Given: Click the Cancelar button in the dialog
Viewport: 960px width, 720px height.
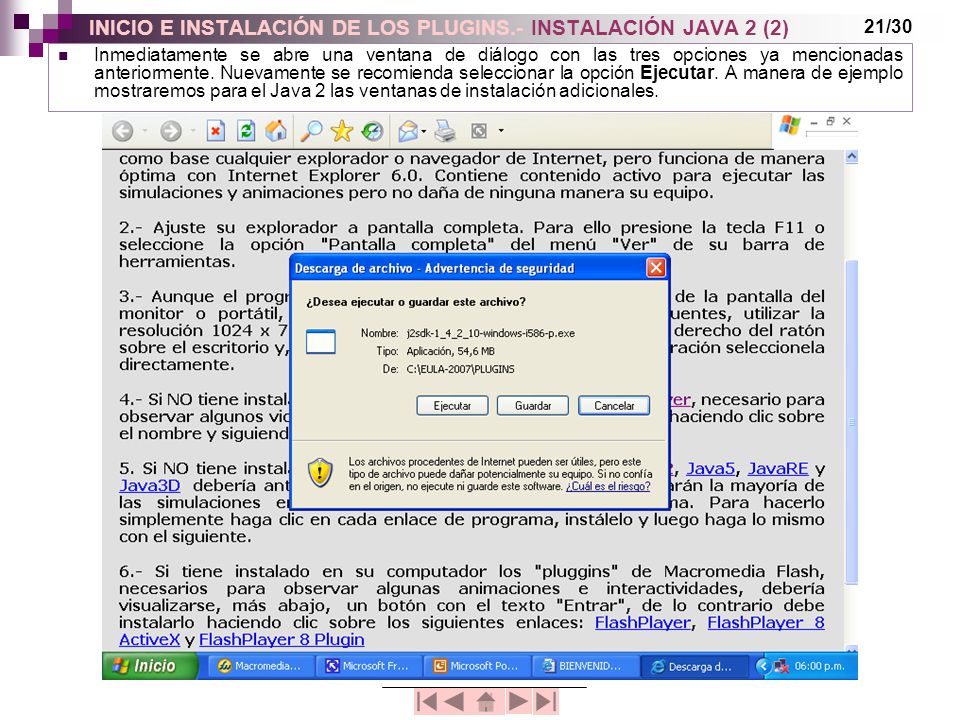Looking at the screenshot, I should [614, 406].
